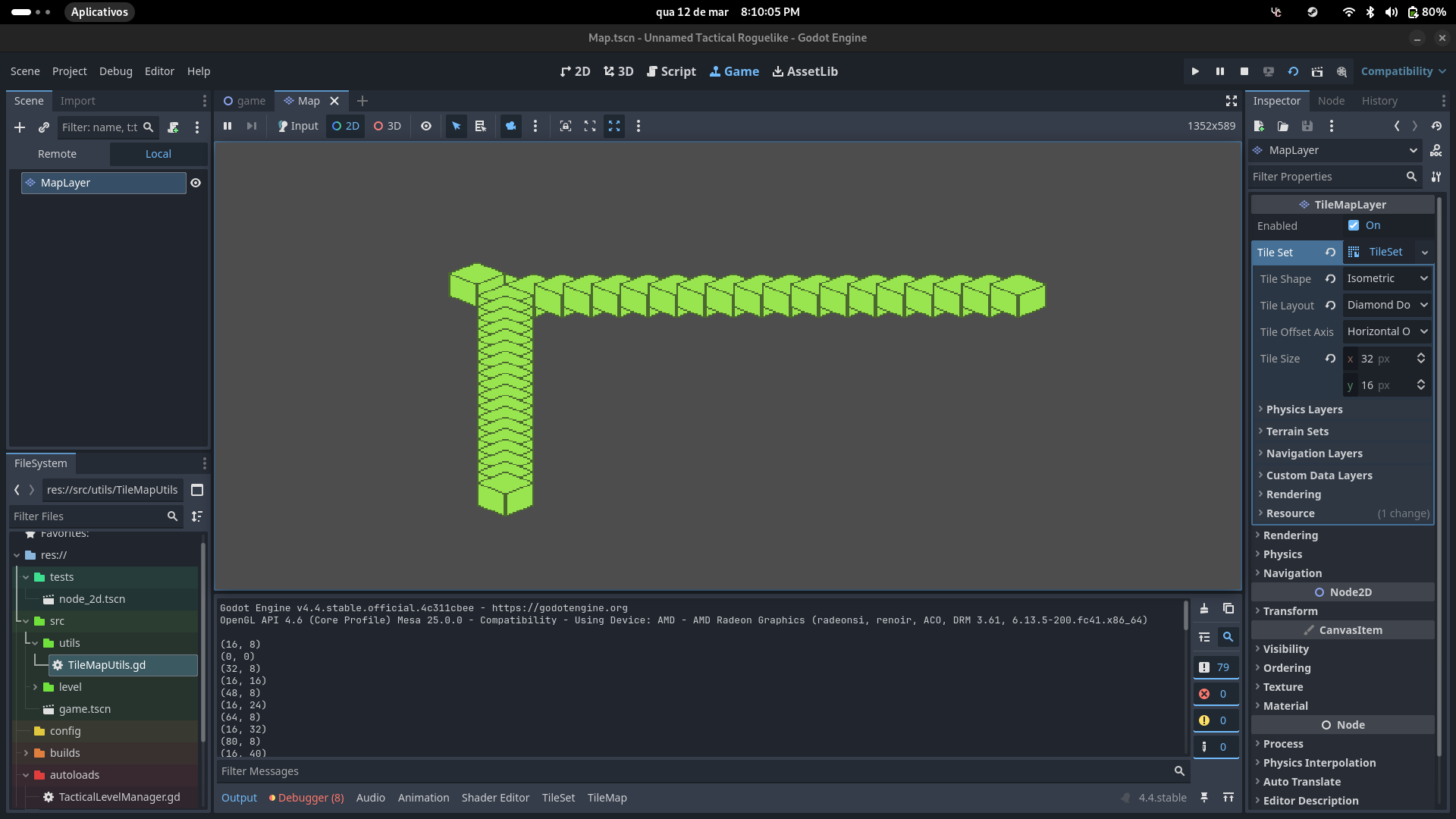Instantiate a child scene via the link icon
1456x819 pixels.
pos(43,127)
